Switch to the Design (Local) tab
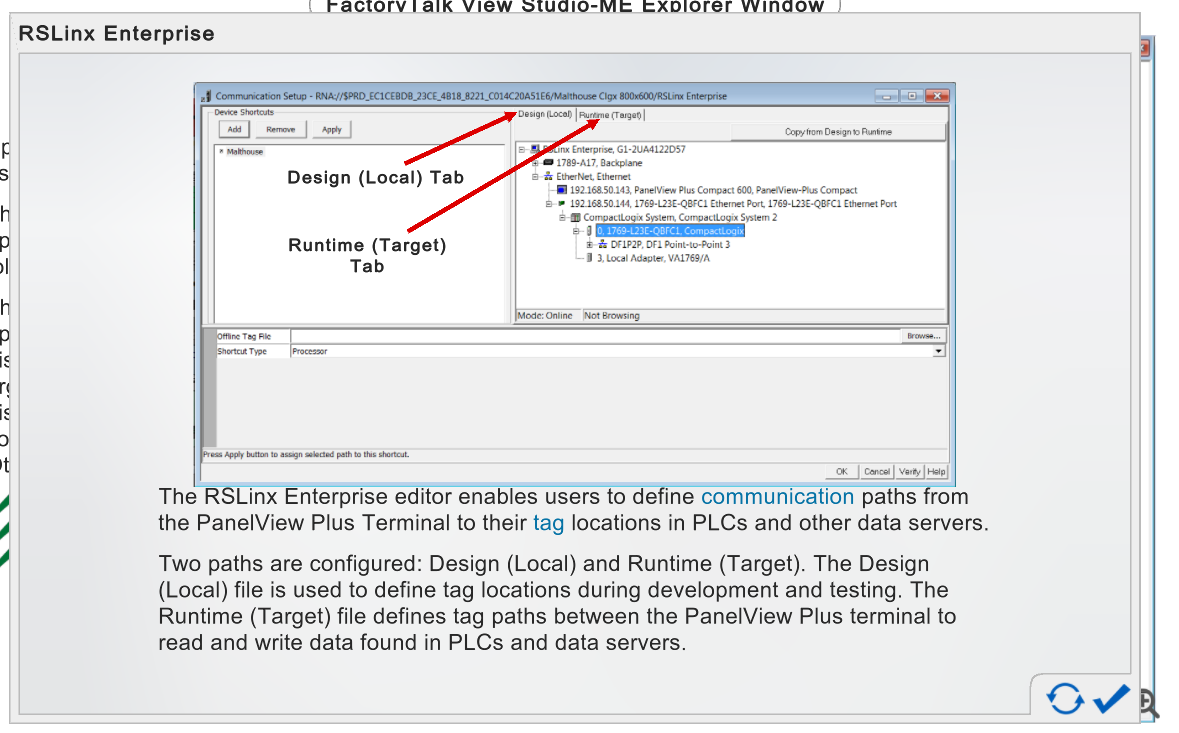 (544, 114)
